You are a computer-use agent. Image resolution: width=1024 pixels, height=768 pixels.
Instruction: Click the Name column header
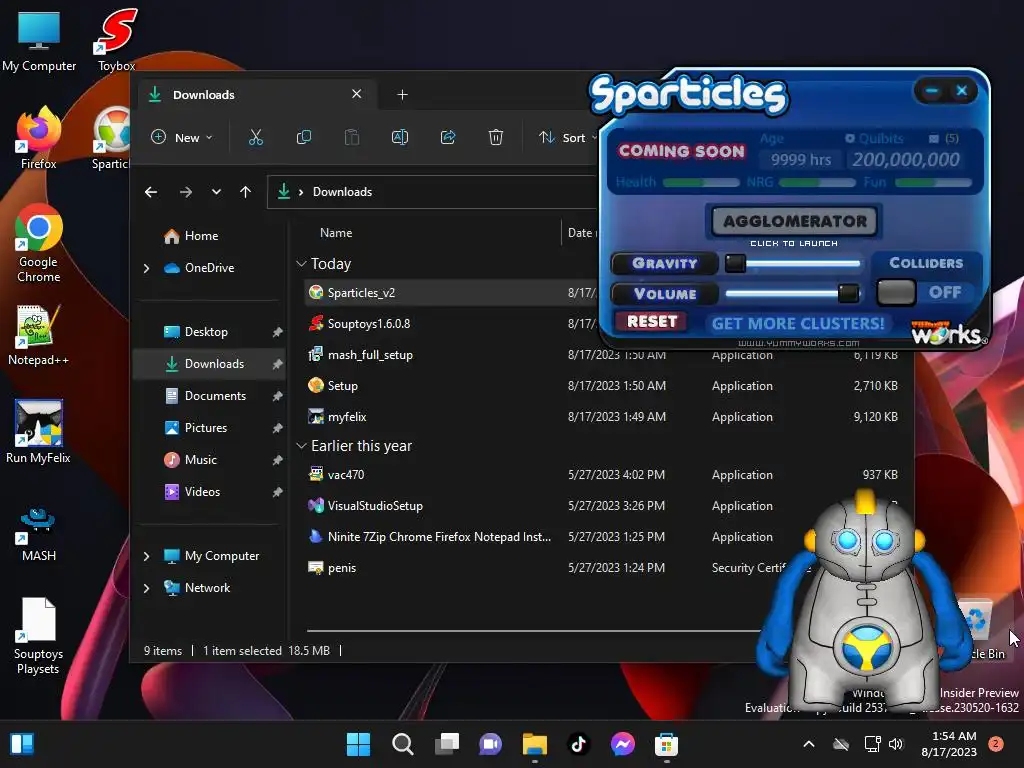click(336, 232)
